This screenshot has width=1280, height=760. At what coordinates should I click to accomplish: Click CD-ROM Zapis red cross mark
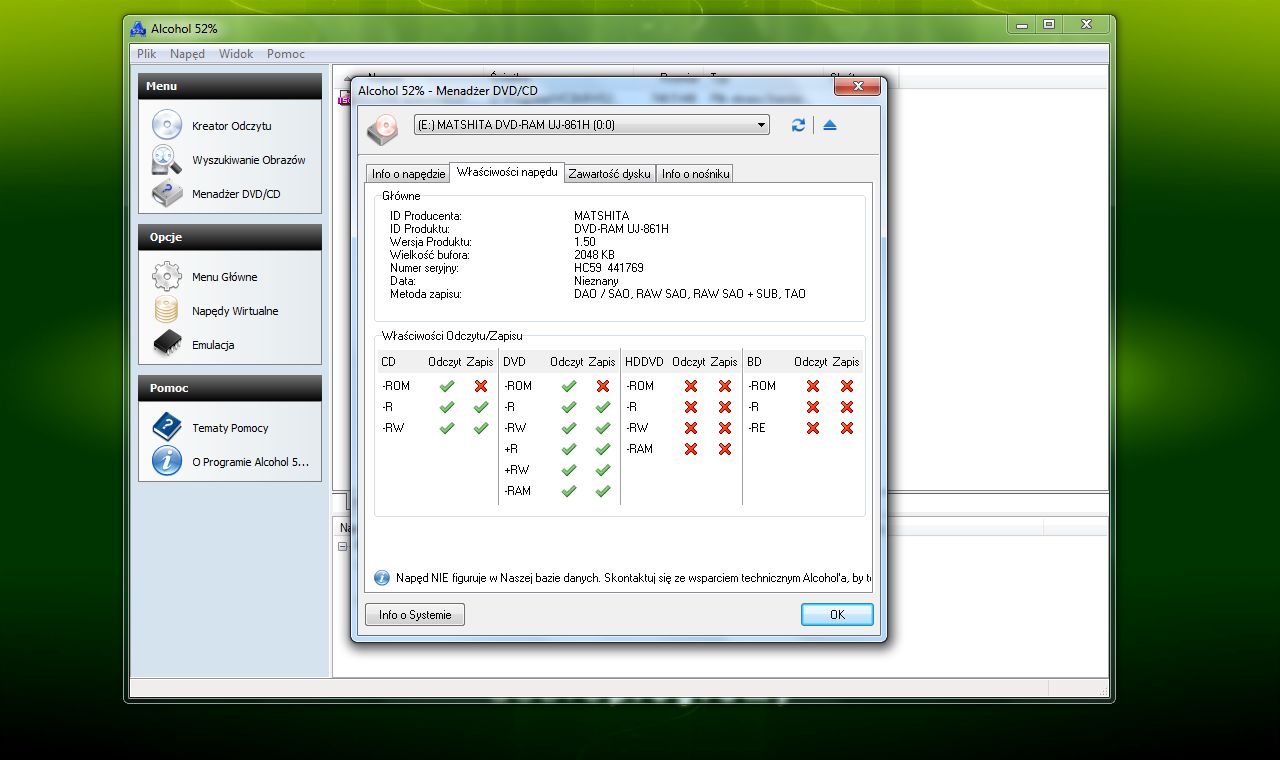[x=481, y=386]
